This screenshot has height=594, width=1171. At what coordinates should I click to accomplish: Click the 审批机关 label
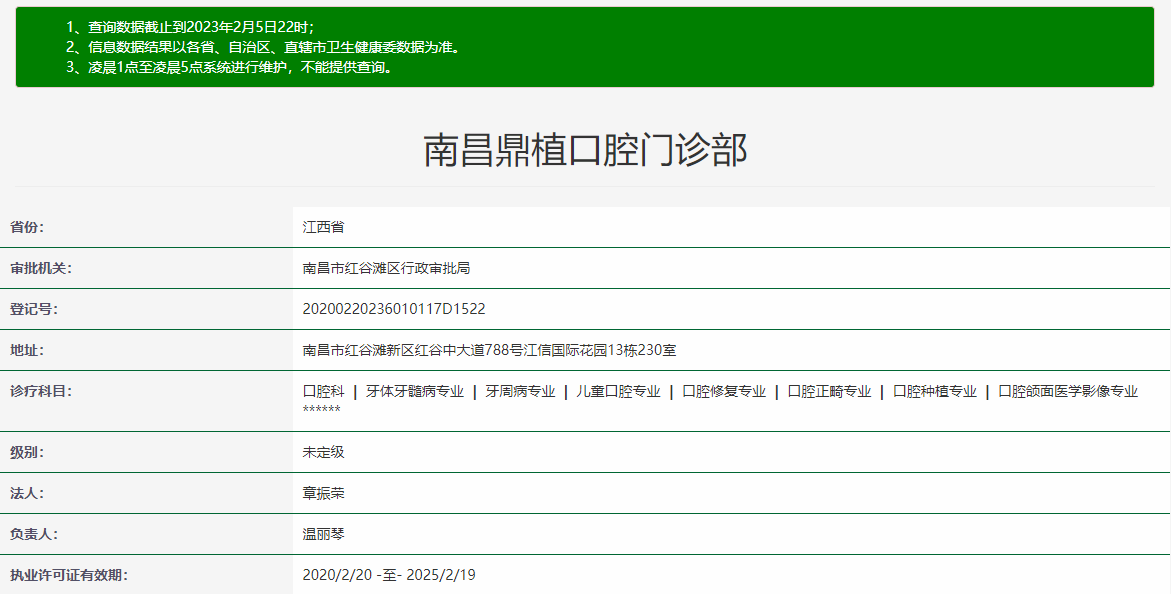[x=41, y=268]
